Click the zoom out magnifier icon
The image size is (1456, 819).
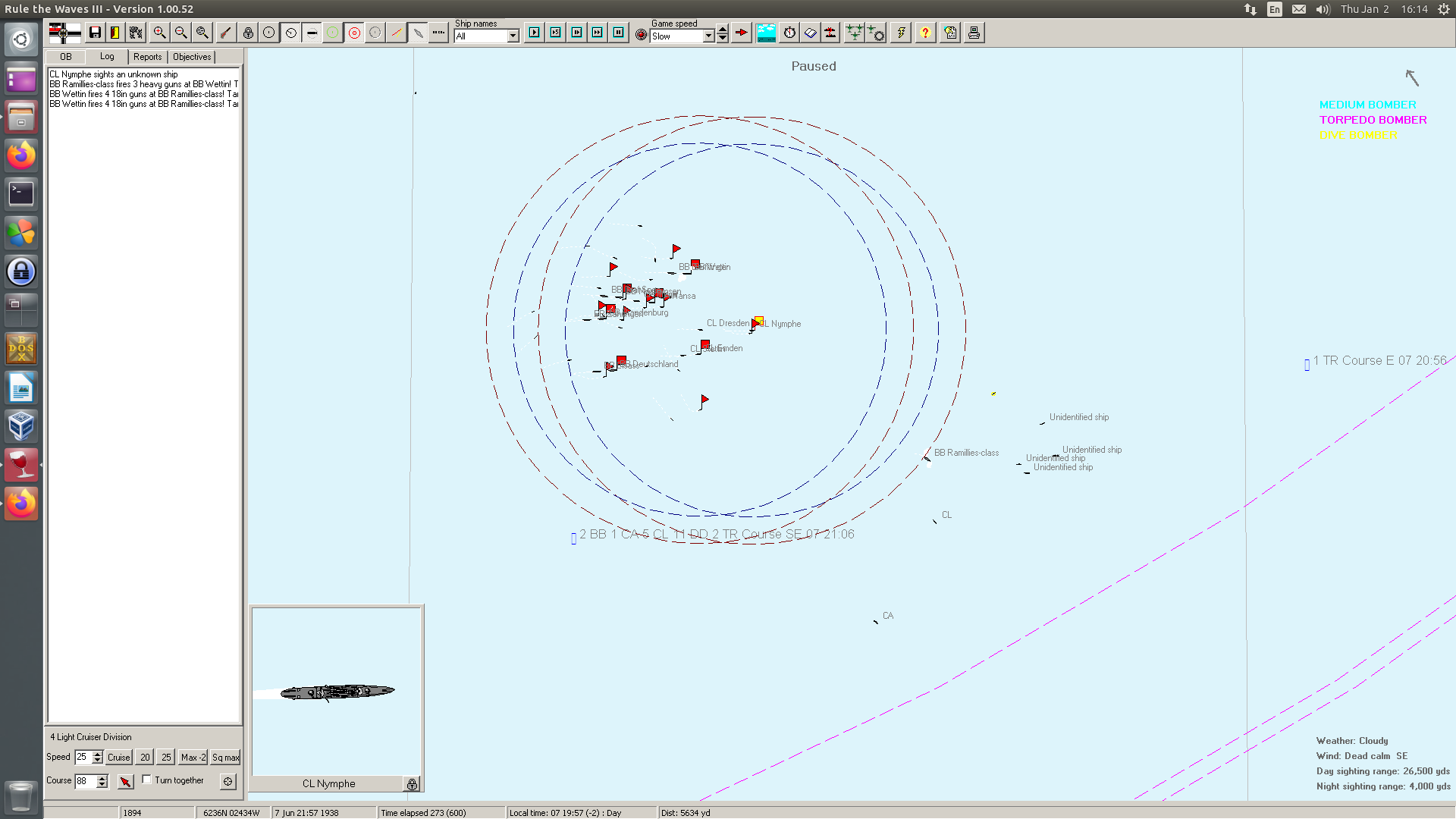coord(180,33)
